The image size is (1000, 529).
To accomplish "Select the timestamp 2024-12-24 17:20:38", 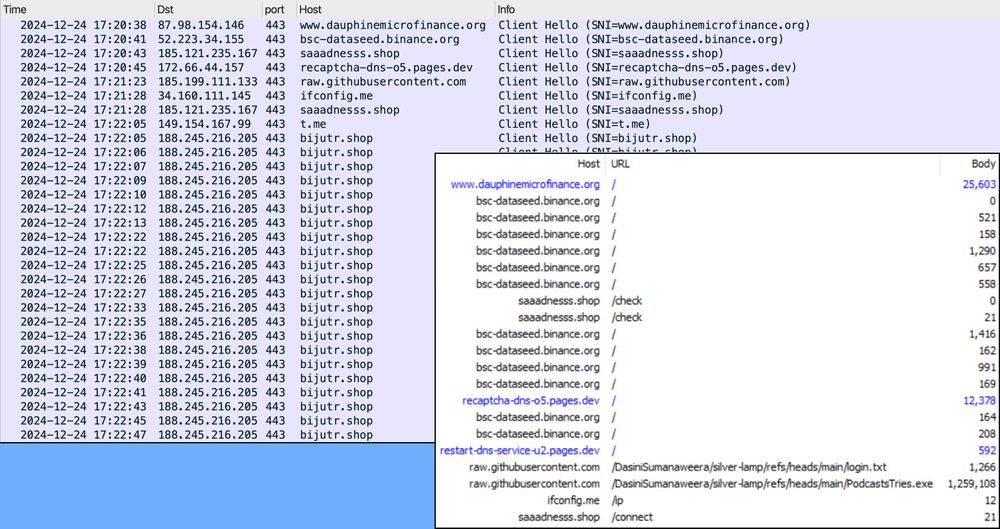I will [83, 26].
